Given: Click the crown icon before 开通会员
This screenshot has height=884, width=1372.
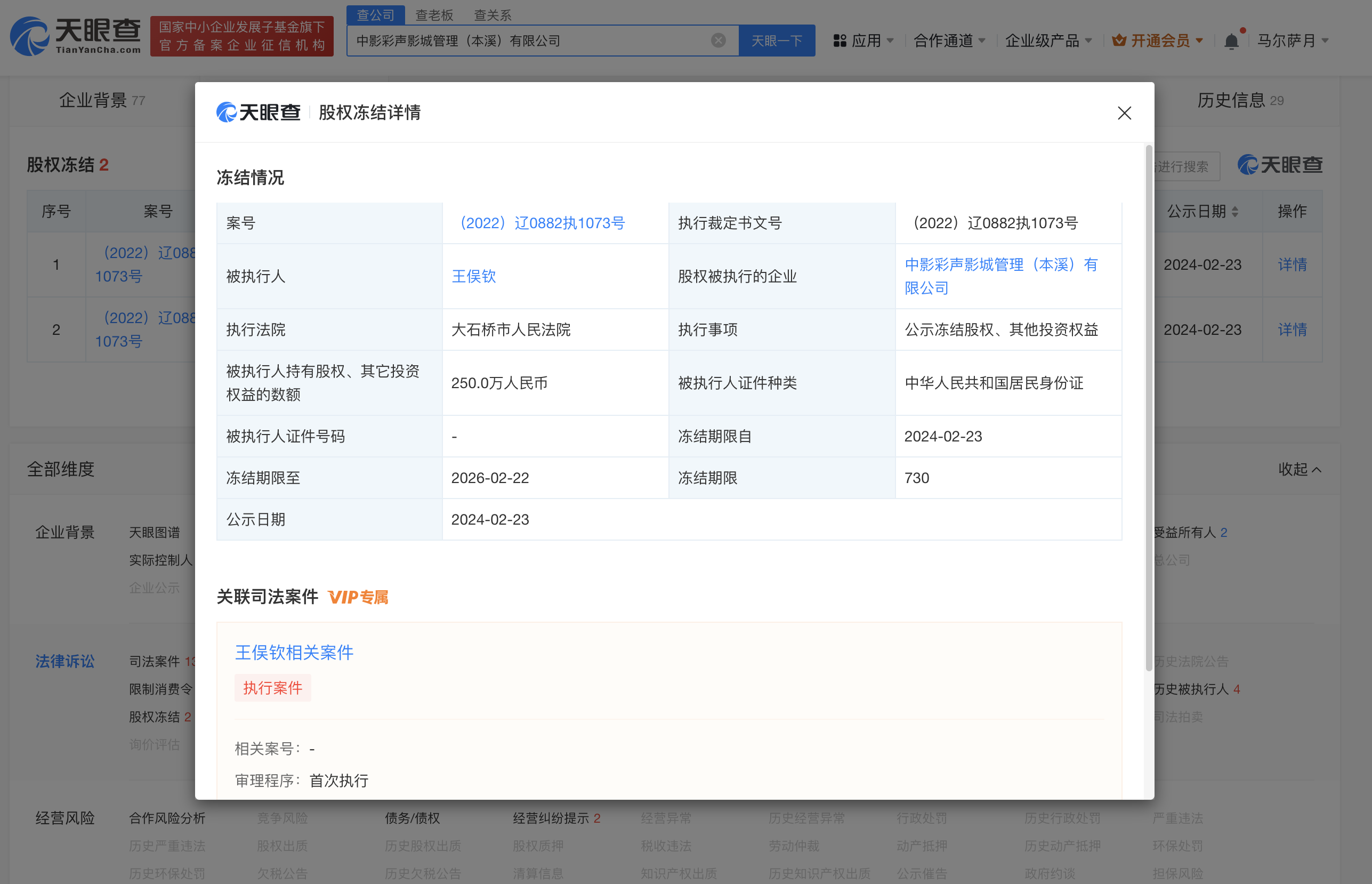Looking at the screenshot, I should click(1118, 41).
